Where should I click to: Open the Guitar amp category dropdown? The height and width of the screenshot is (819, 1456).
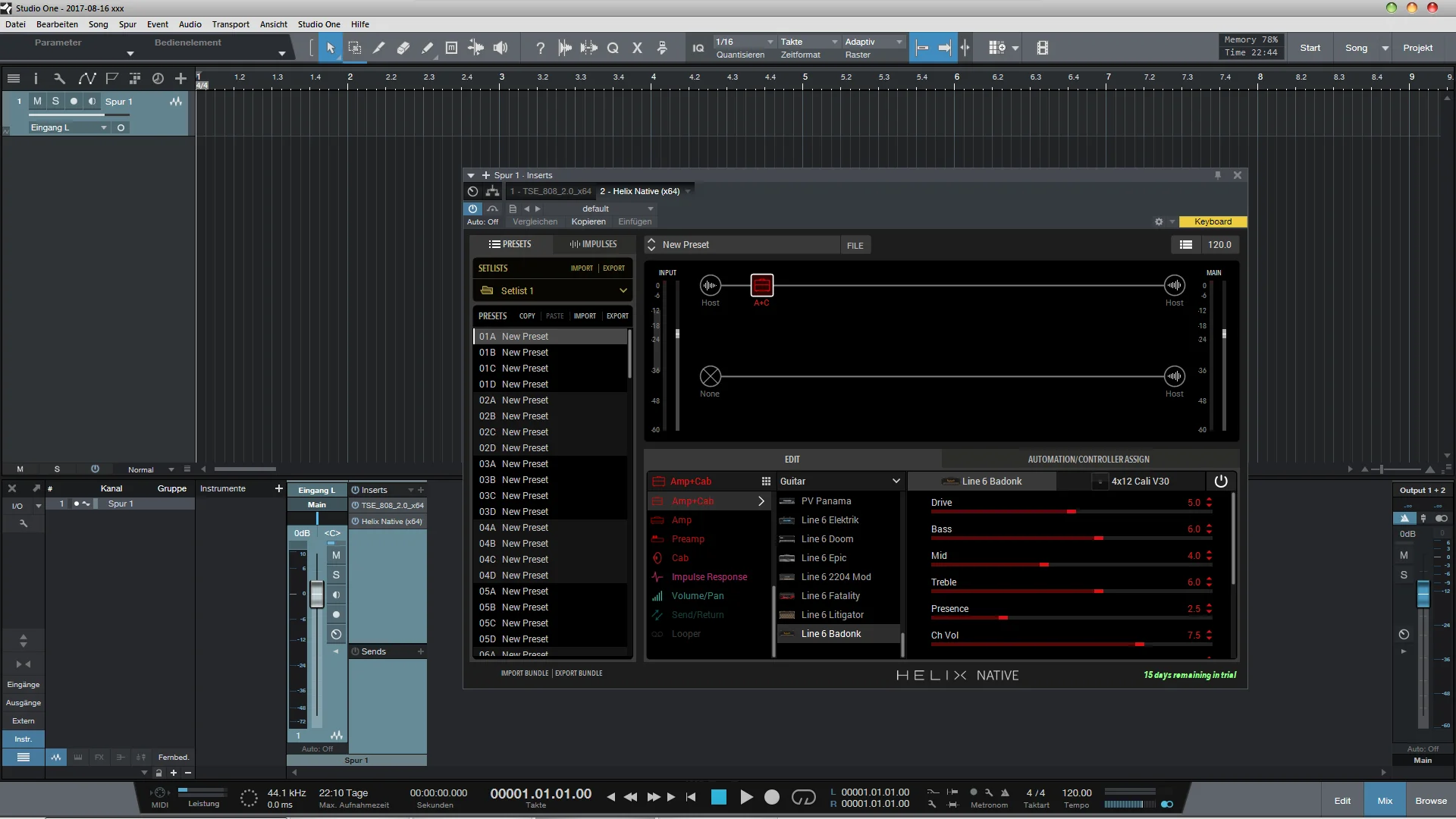tap(840, 481)
